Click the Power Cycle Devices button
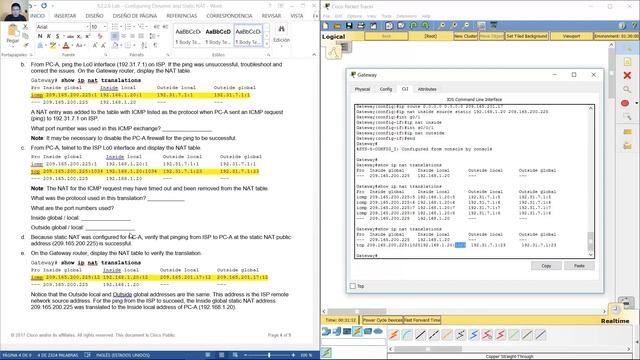640x360 pixels. click(382, 320)
